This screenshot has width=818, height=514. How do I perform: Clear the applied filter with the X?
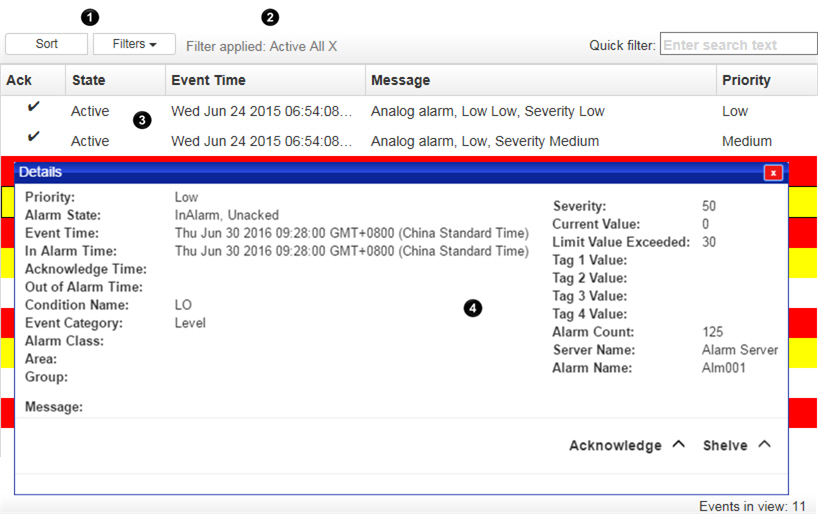tap(332, 46)
